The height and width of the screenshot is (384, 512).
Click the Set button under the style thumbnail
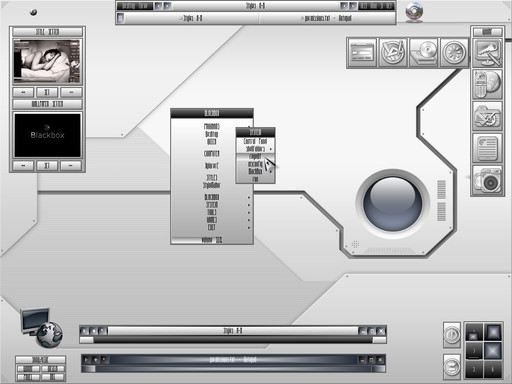pos(47,92)
